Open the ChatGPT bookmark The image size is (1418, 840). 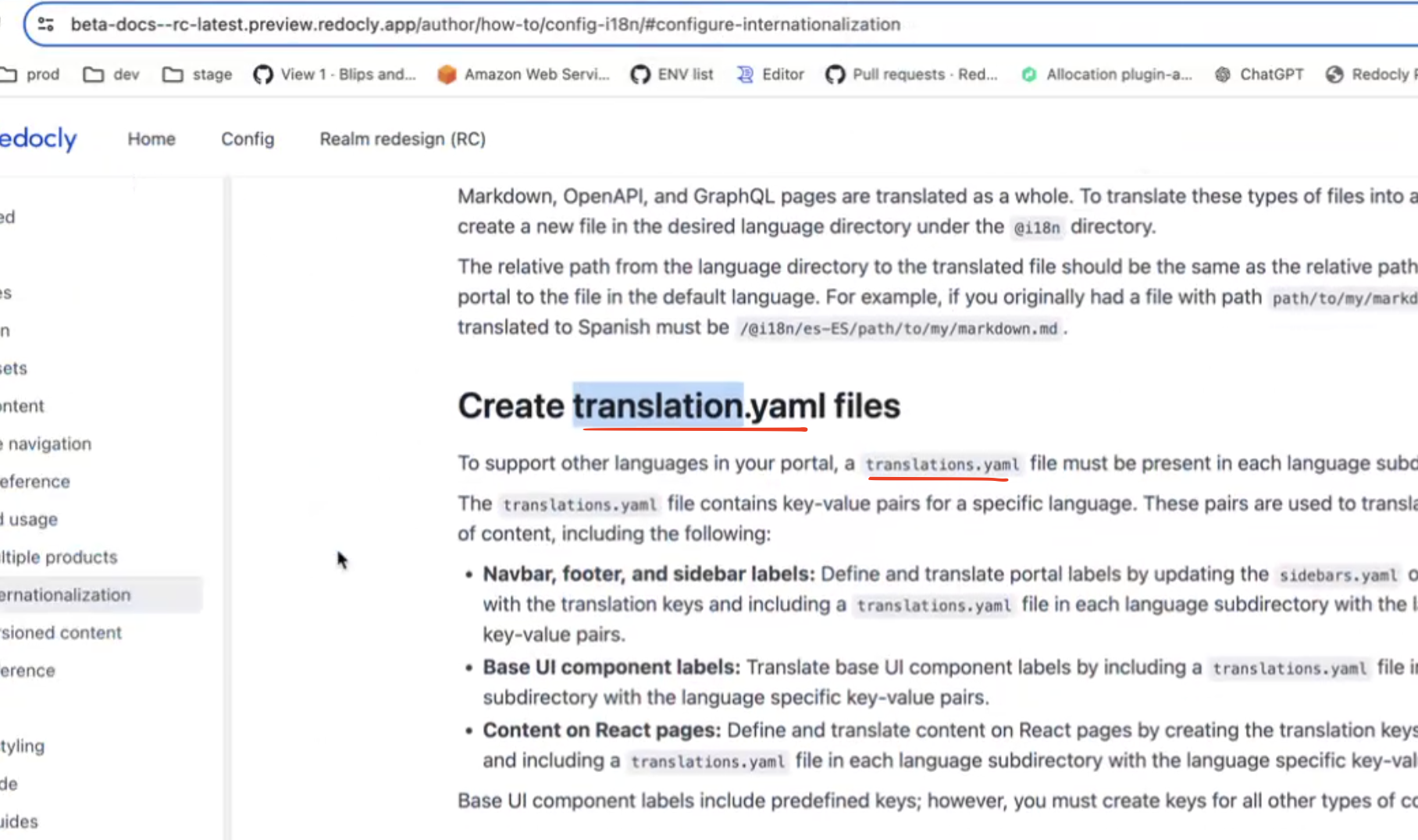[x=1259, y=74]
